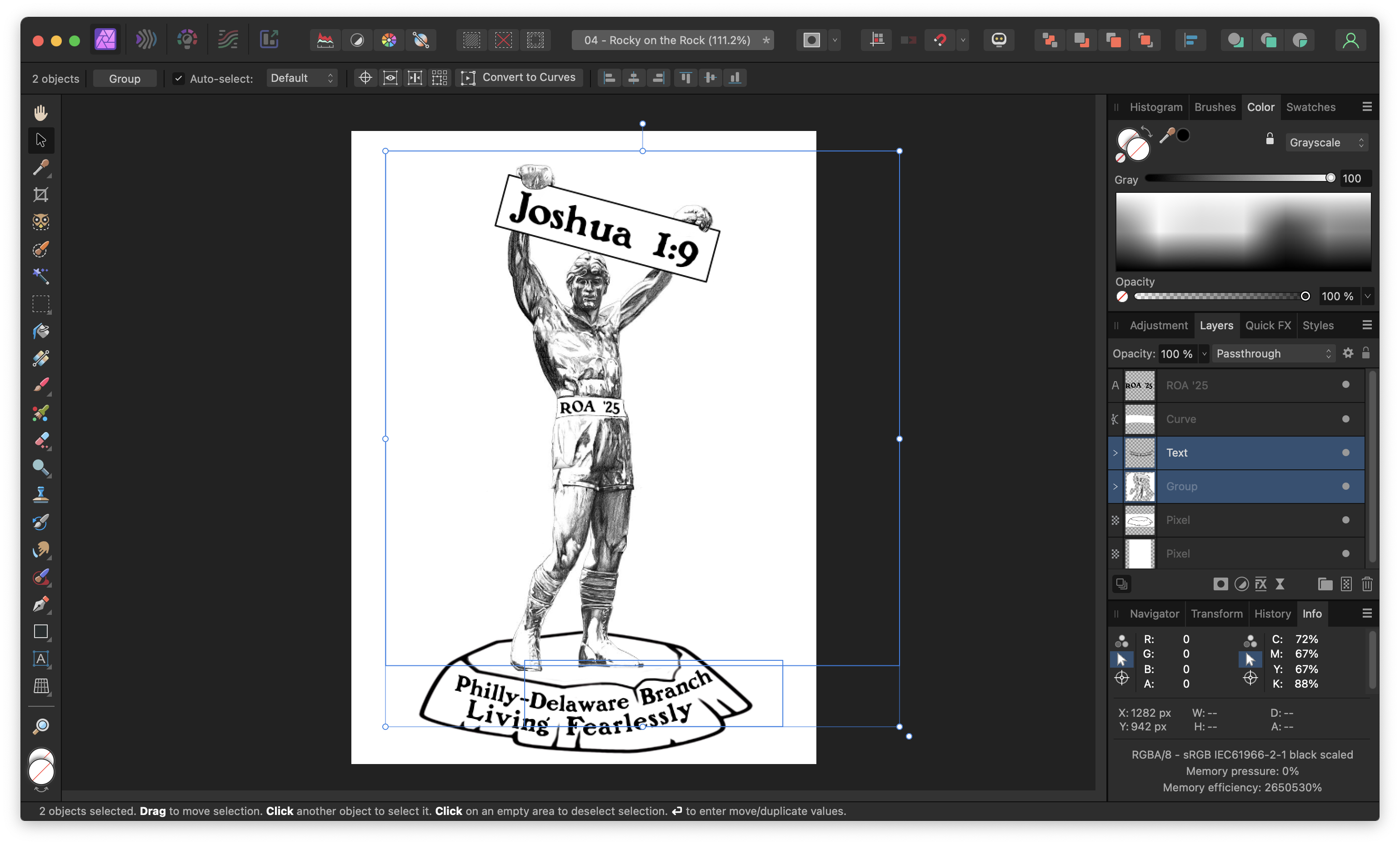The width and height of the screenshot is (1400, 845).
Task: Switch to the Swatches tab
Action: click(x=1311, y=107)
